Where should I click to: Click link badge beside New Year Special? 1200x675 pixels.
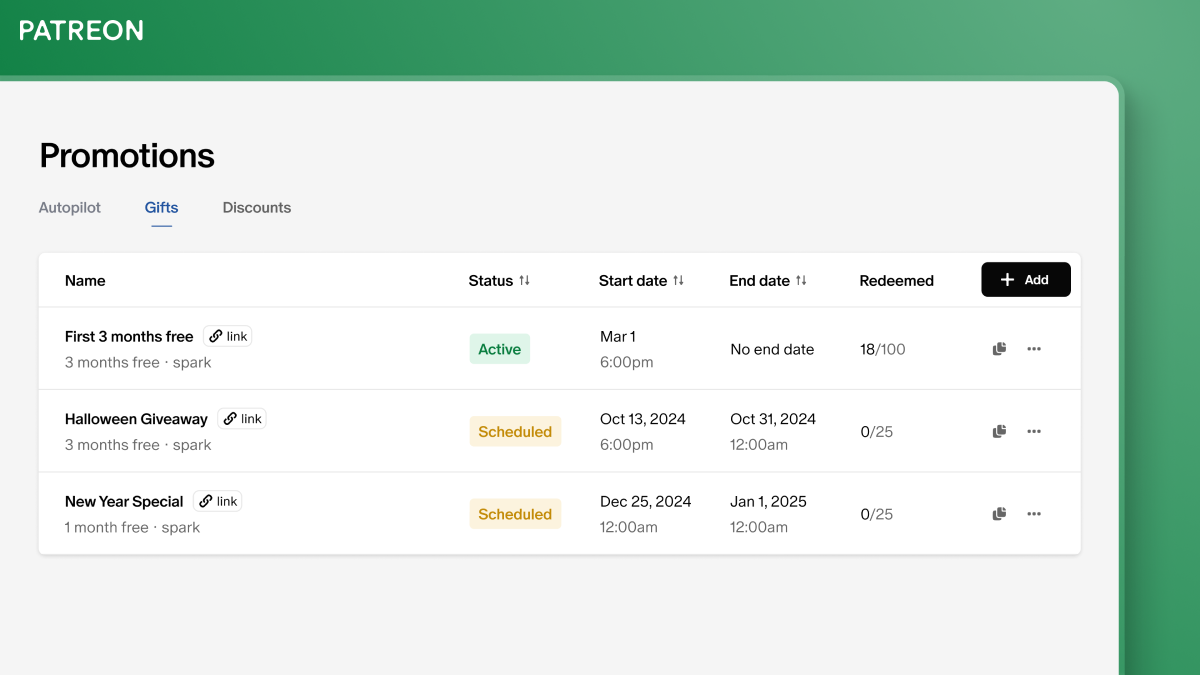pos(218,501)
